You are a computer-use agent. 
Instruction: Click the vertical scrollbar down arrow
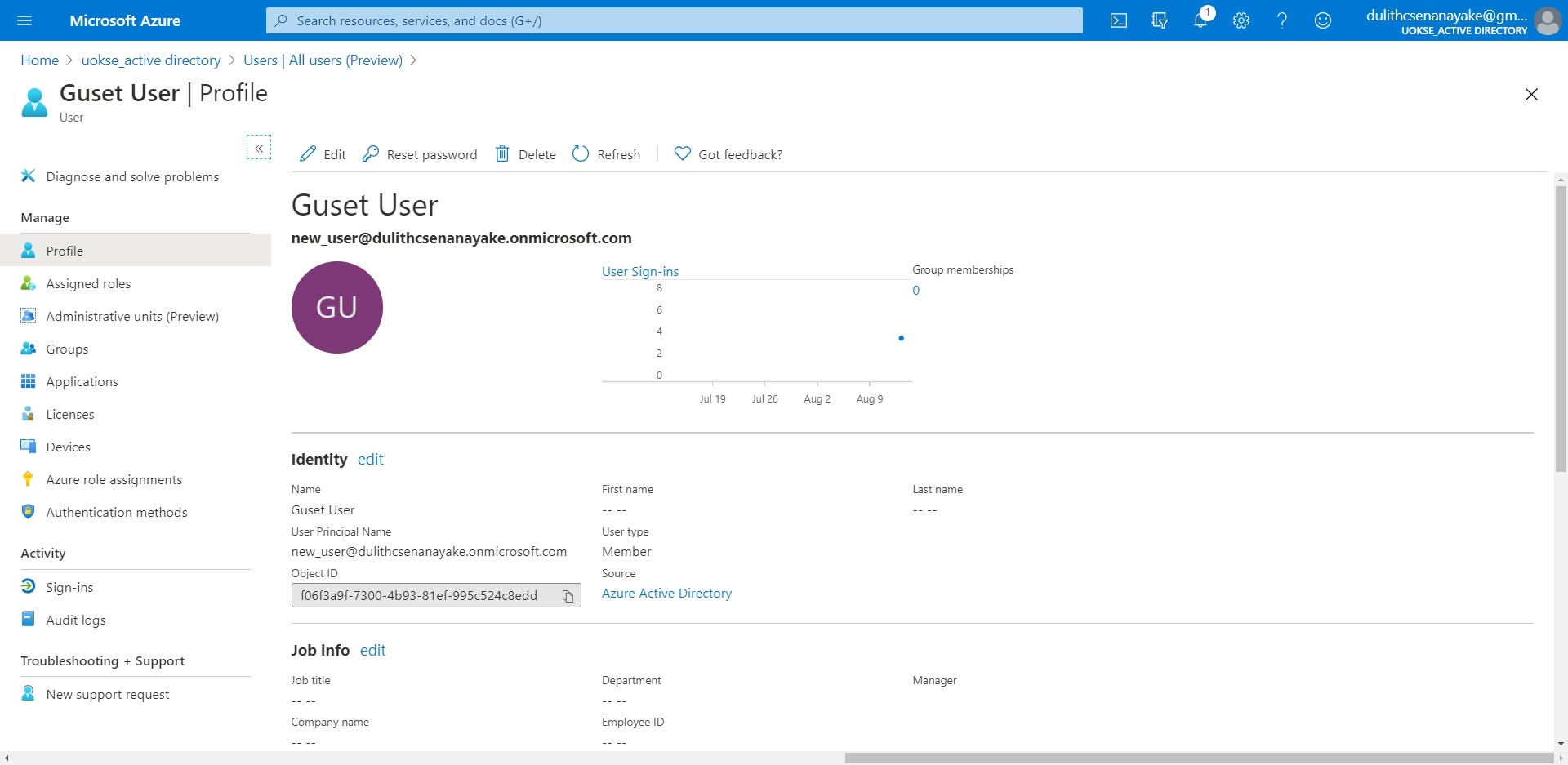tap(1561, 744)
